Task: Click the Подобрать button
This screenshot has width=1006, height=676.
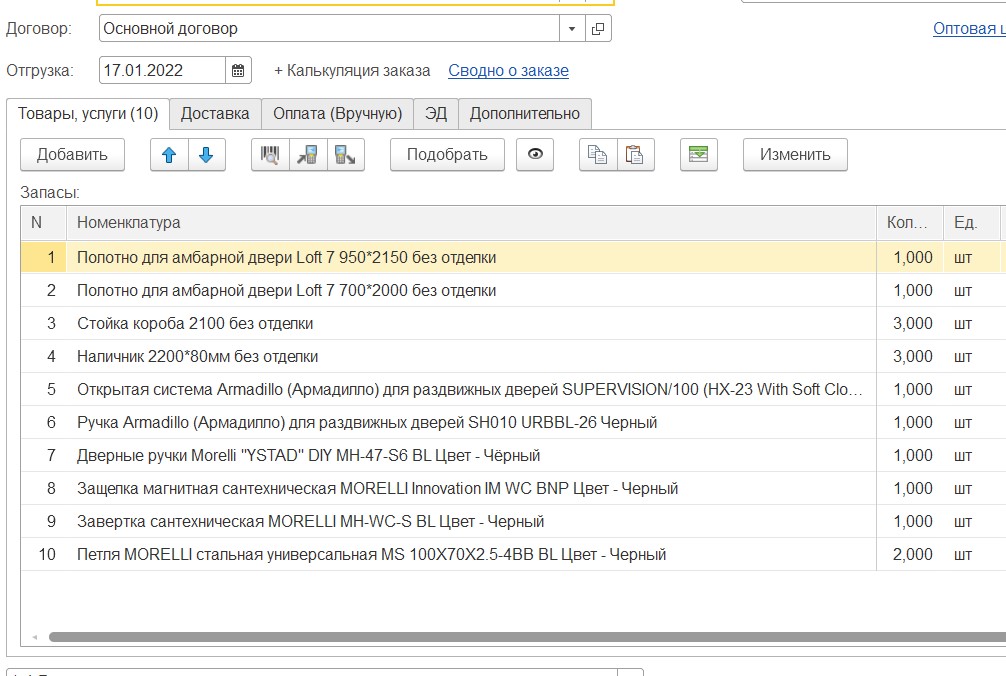Action: click(x=447, y=155)
